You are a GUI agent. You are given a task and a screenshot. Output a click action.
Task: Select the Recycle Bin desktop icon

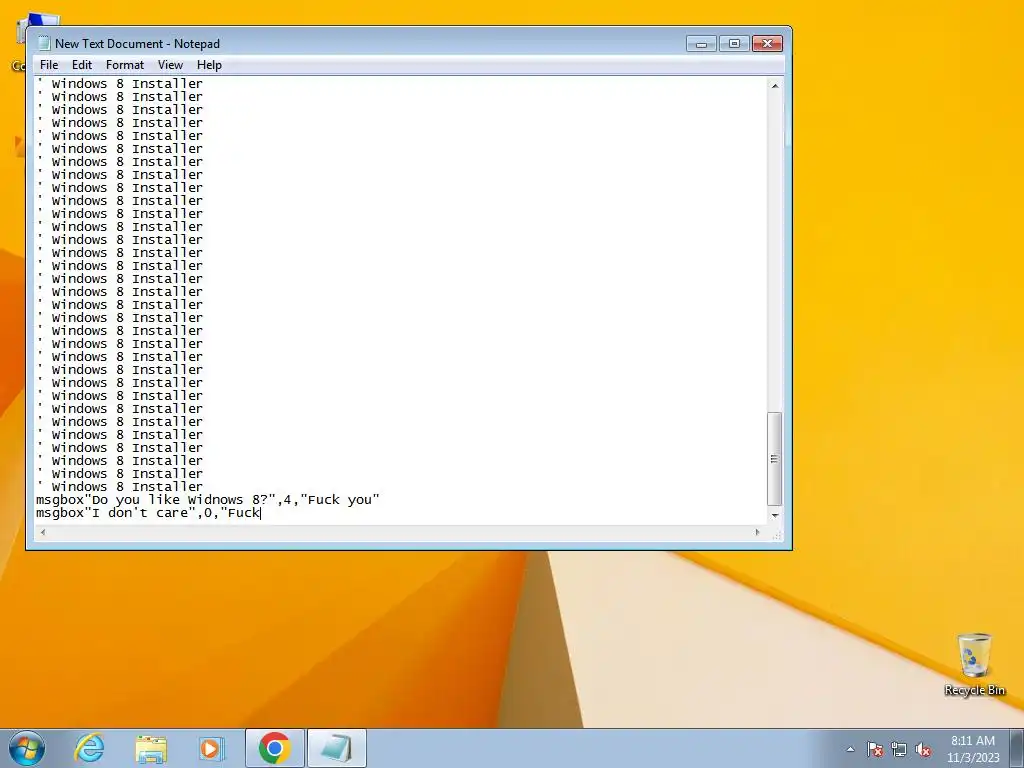(x=974, y=664)
